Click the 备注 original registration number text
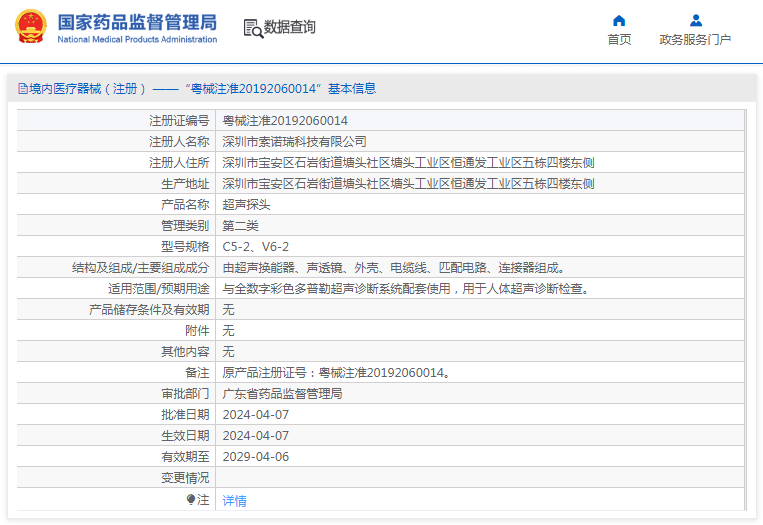Screen dimensions: 763x525 [336, 373]
